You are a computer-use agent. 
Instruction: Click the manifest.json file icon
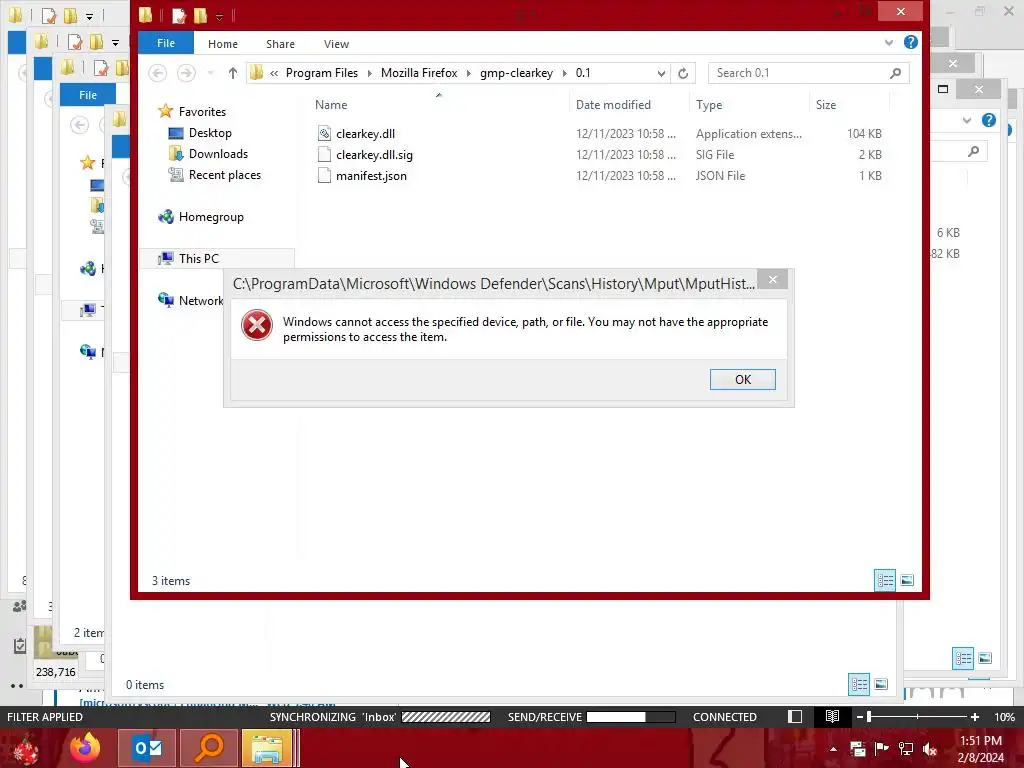(x=324, y=175)
